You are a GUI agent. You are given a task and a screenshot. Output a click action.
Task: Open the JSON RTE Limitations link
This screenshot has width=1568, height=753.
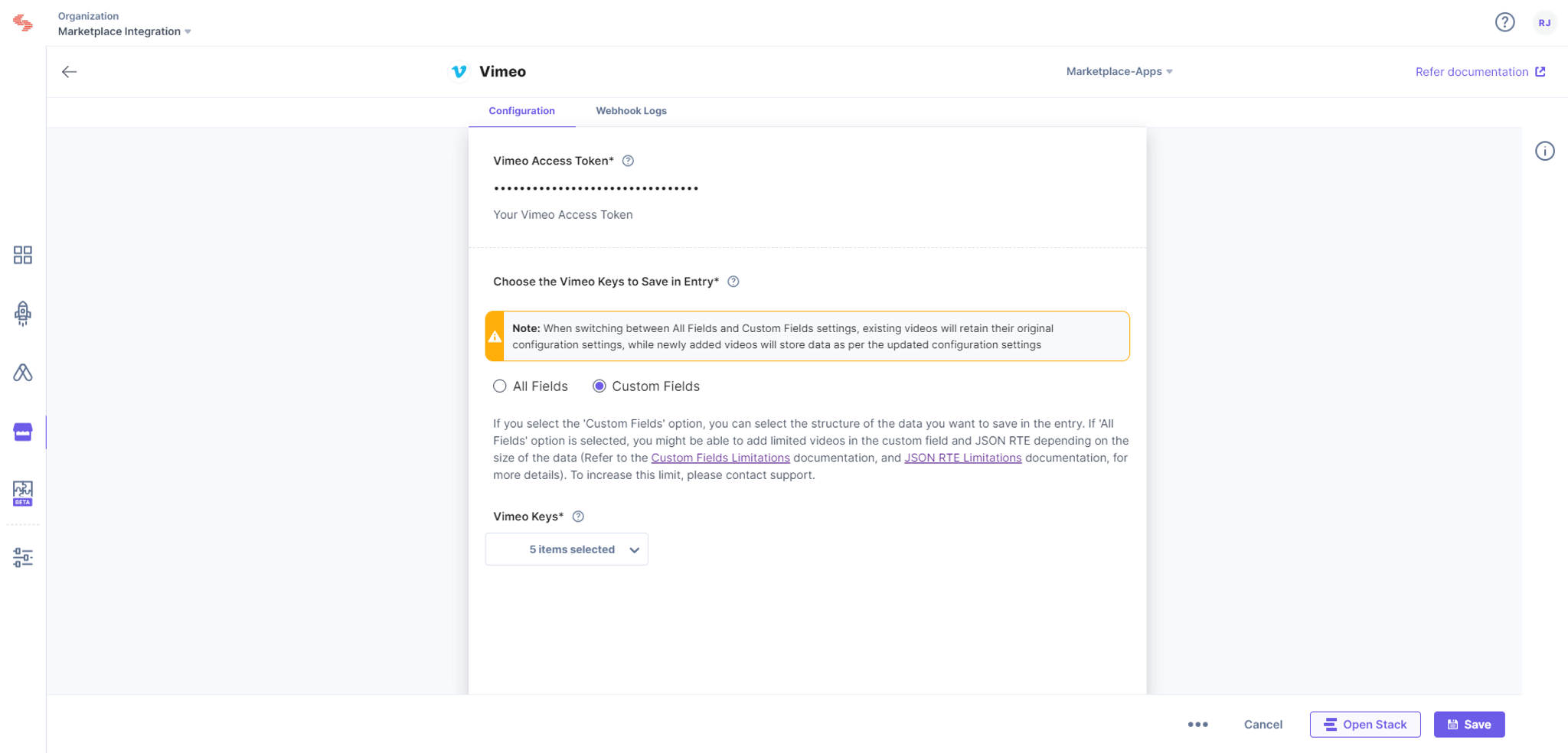962,458
